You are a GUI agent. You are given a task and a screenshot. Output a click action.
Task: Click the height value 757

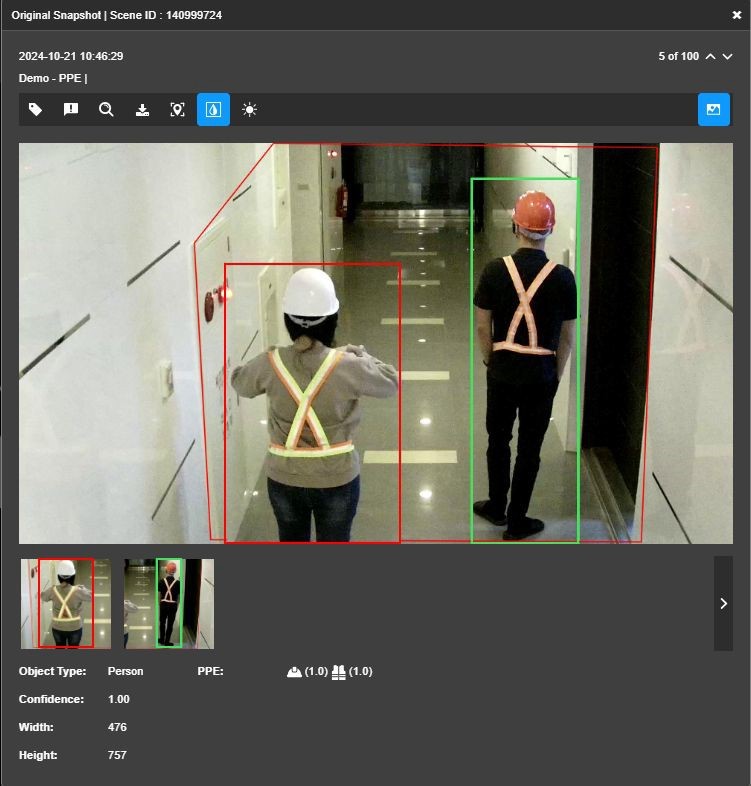(x=117, y=755)
